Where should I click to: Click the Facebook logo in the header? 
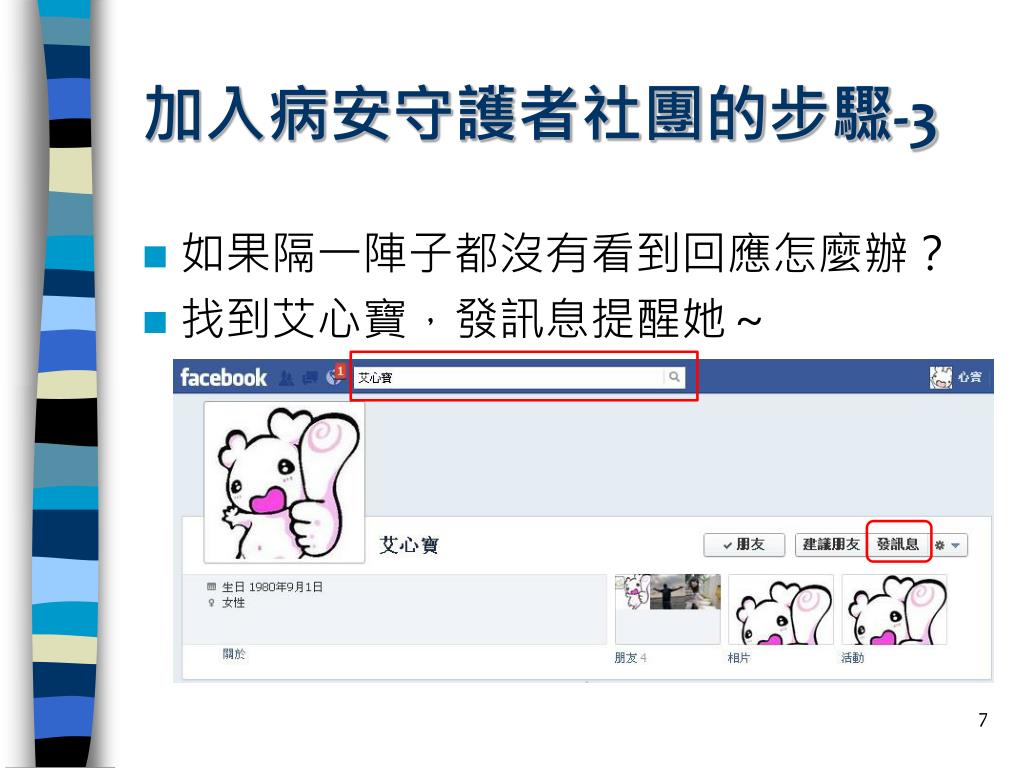tap(223, 377)
